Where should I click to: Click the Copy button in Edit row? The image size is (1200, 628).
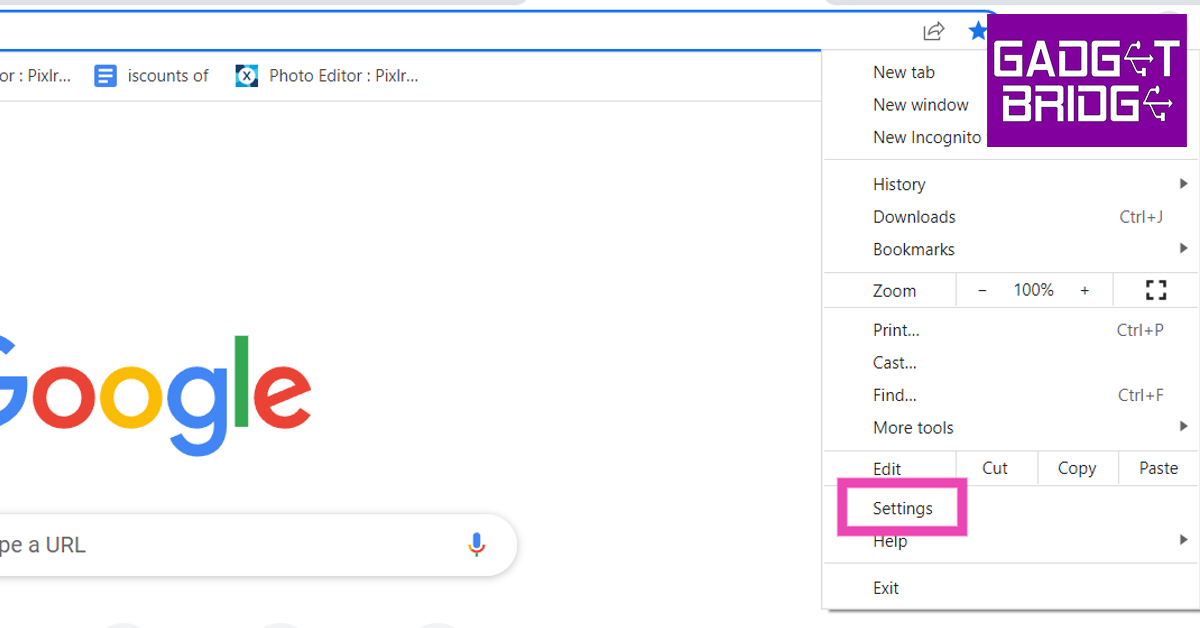click(1077, 468)
